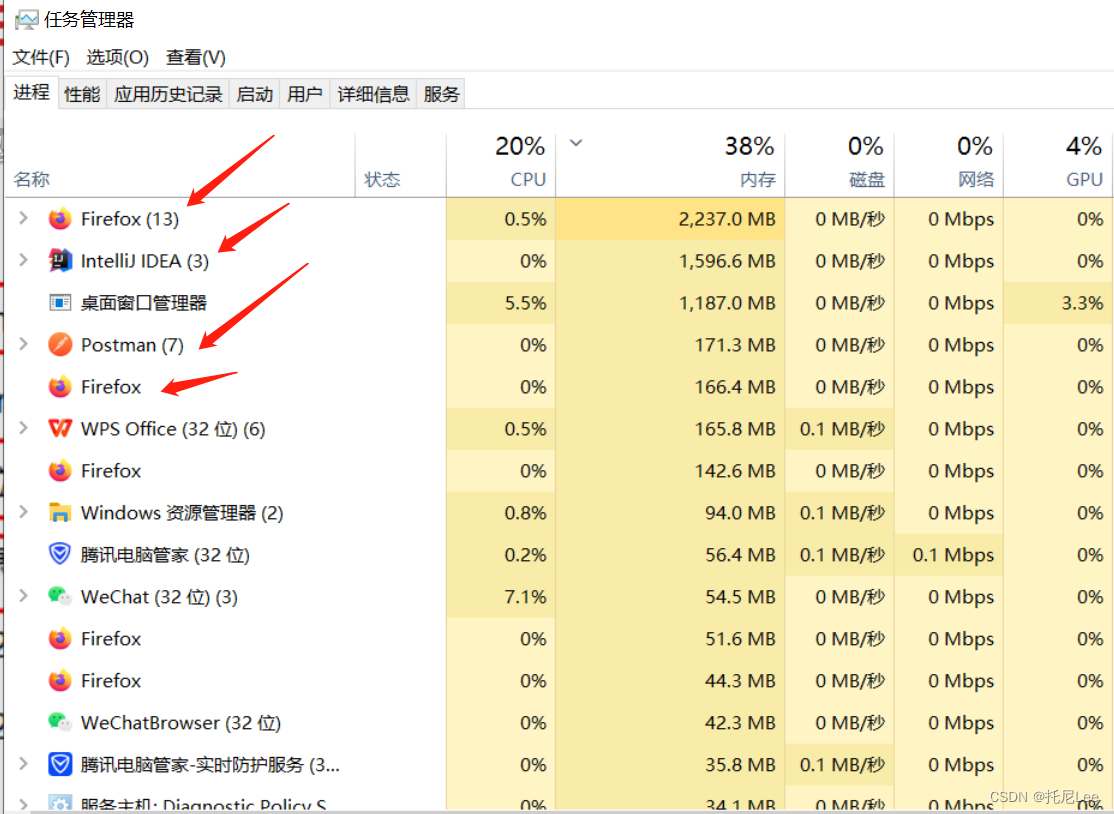The height and width of the screenshot is (814, 1114).
Task: Click the 腾讯电脑管家 (32 位) shield icon
Action: click(60, 554)
